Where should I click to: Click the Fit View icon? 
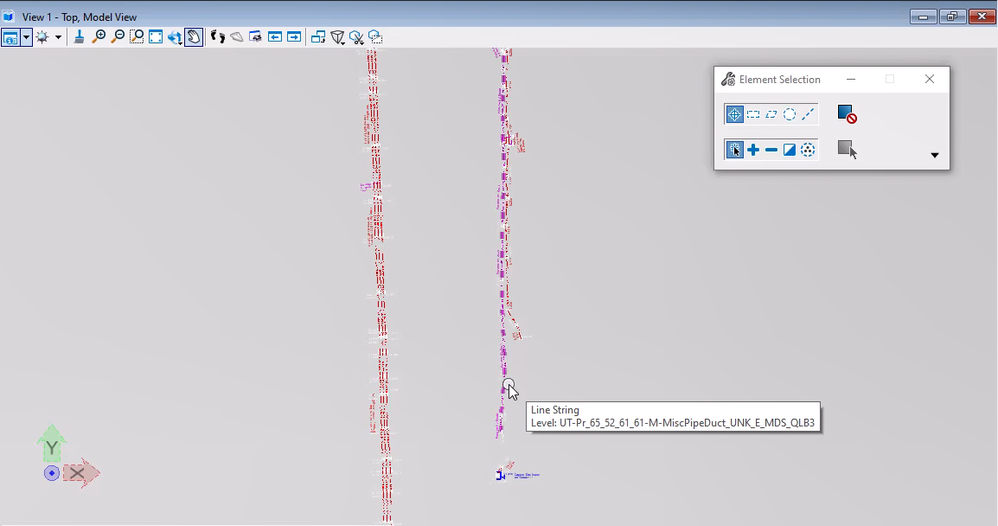156,38
